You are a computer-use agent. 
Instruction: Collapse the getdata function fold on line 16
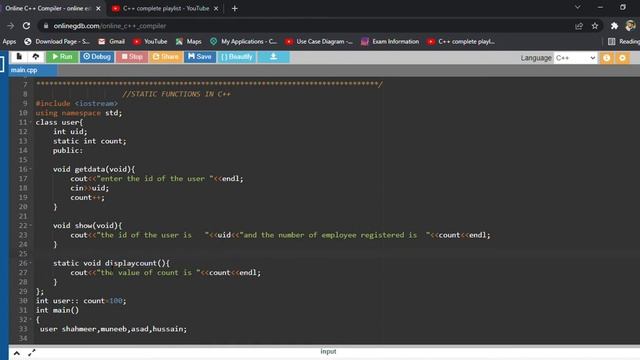click(x=30, y=169)
